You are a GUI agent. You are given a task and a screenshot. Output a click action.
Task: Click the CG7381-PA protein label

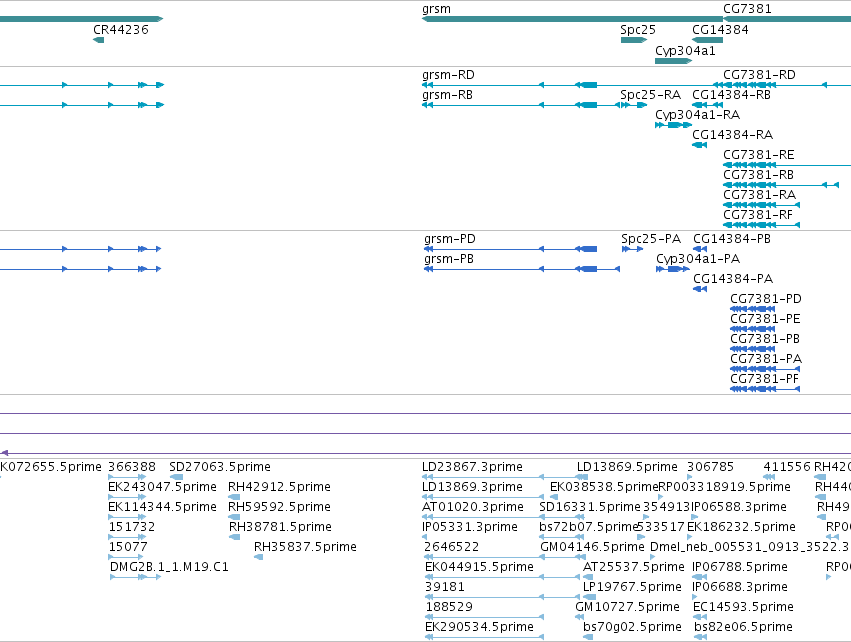(x=766, y=359)
